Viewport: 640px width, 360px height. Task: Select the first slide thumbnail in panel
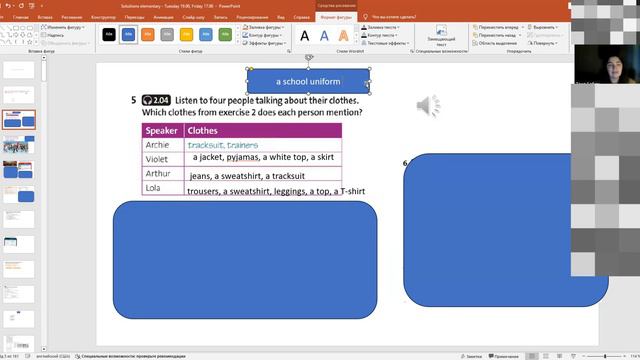[x=19, y=70]
